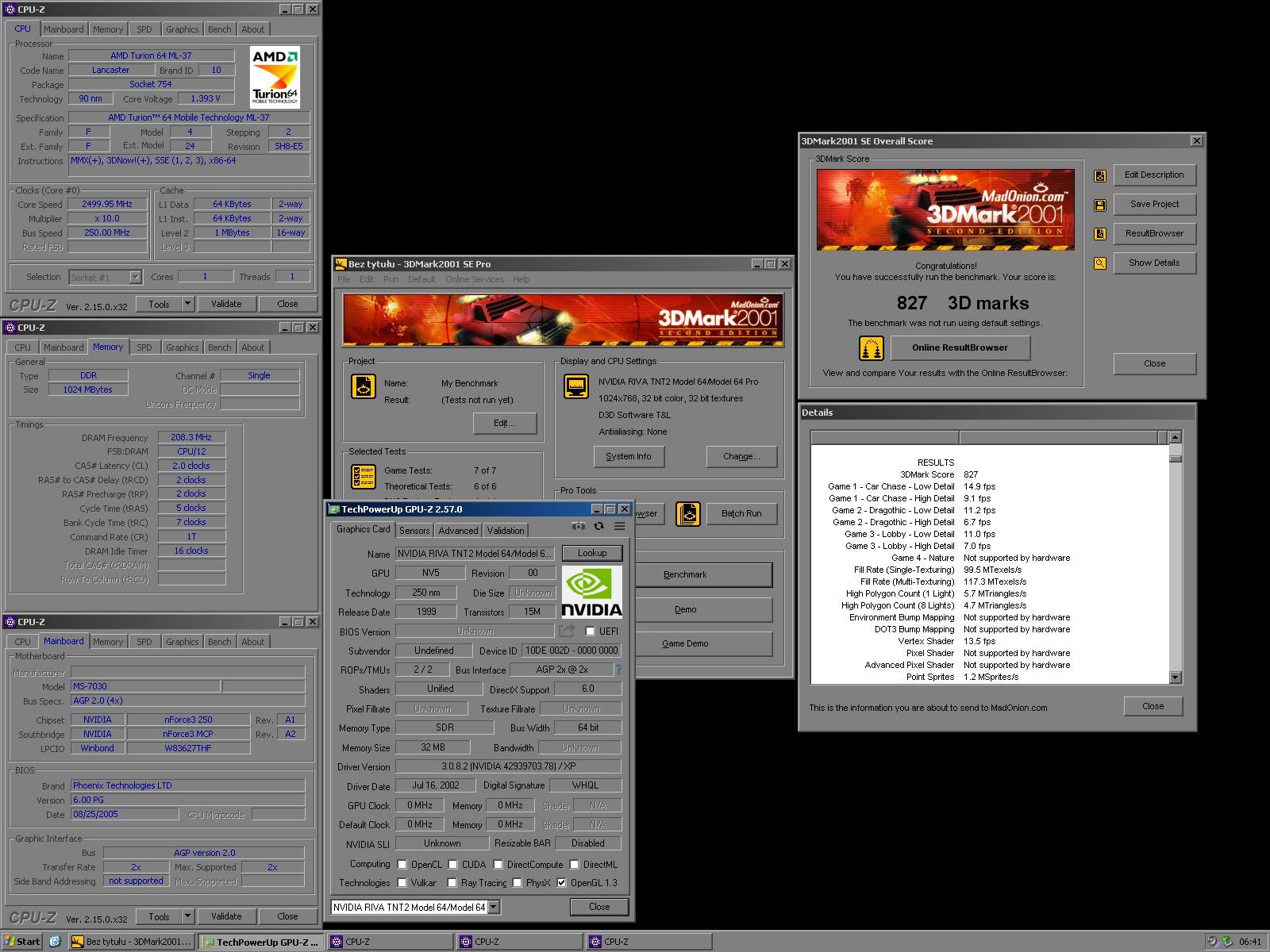
Task: Click the Edit Description document icon
Action: pos(1100,176)
